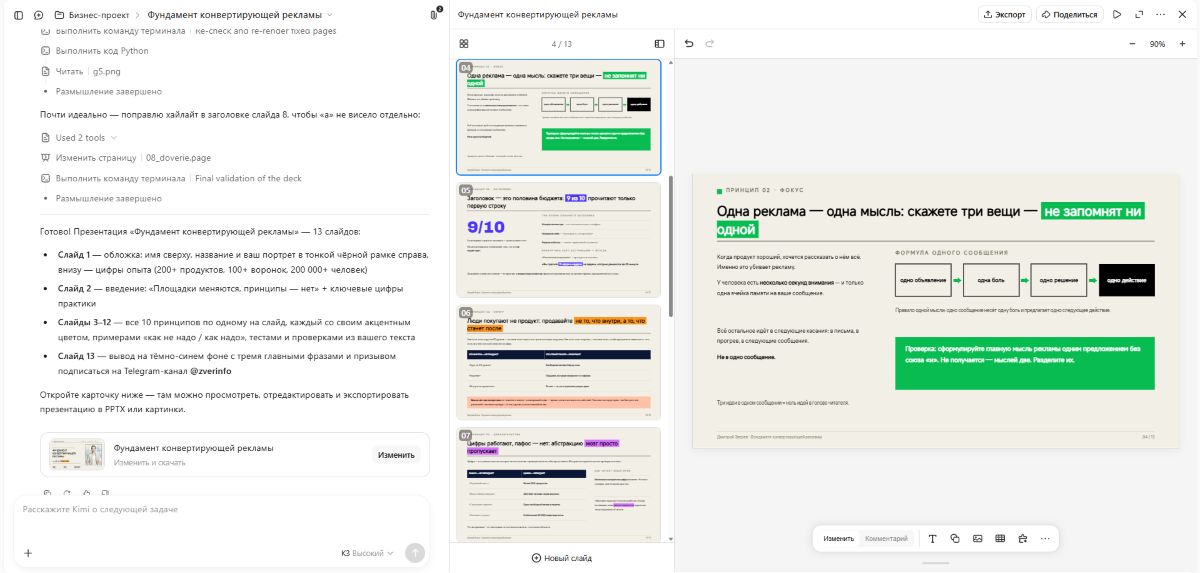1200x573 pixels.
Task: Add attachment with plus icon in input
Action: (28, 553)
